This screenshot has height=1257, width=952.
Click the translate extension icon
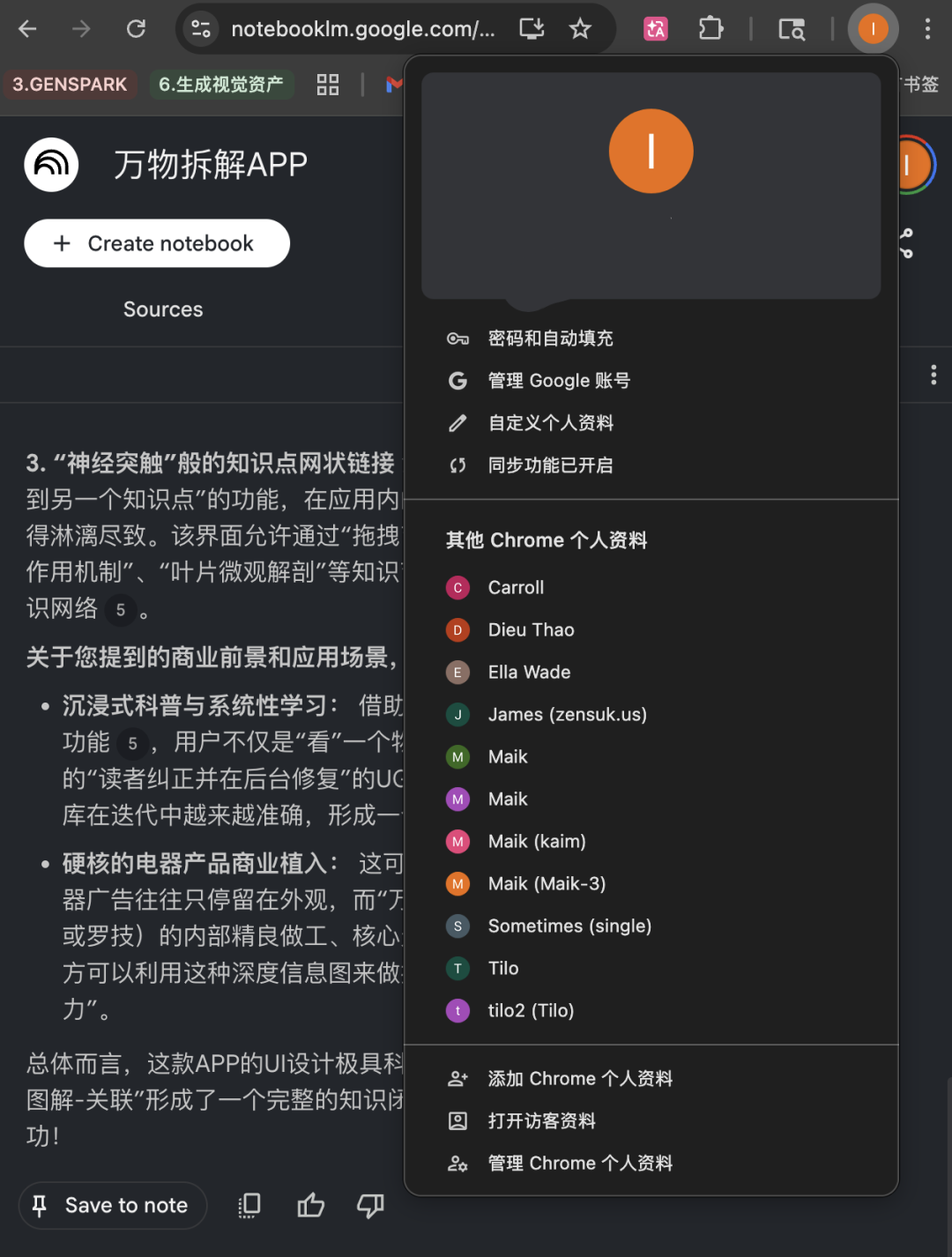click(x=655, y=29)
